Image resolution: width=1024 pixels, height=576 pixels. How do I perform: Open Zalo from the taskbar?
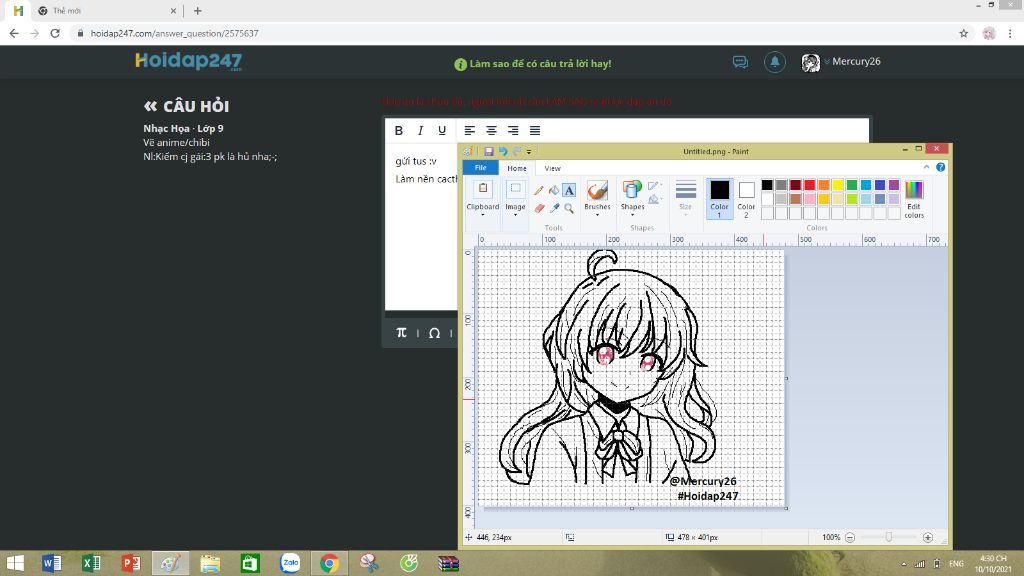(x=290, y=563)
